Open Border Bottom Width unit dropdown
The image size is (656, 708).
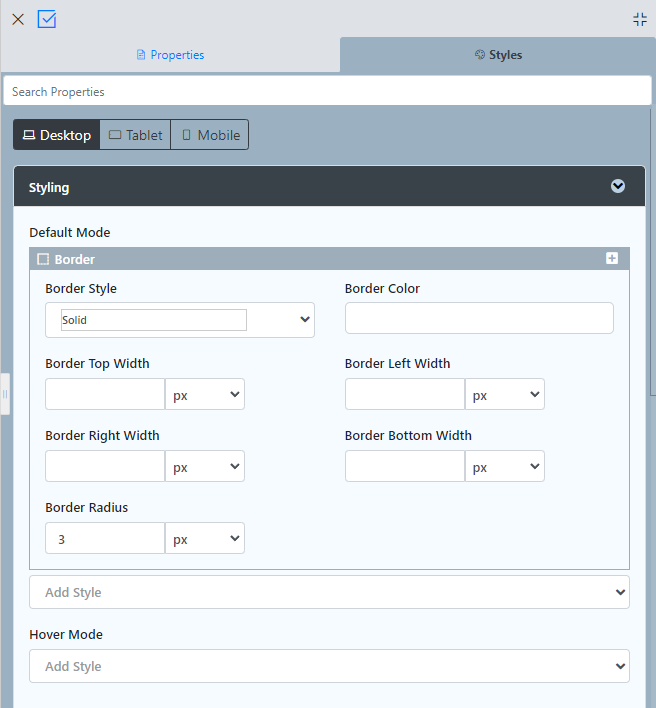(x=505, y=466)
